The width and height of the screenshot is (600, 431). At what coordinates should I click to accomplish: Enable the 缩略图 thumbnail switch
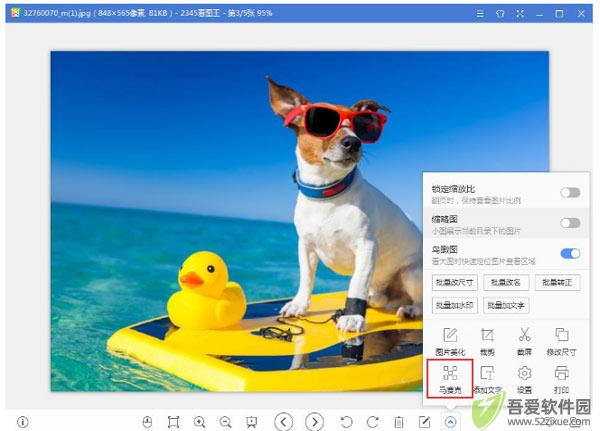[570, 223]
